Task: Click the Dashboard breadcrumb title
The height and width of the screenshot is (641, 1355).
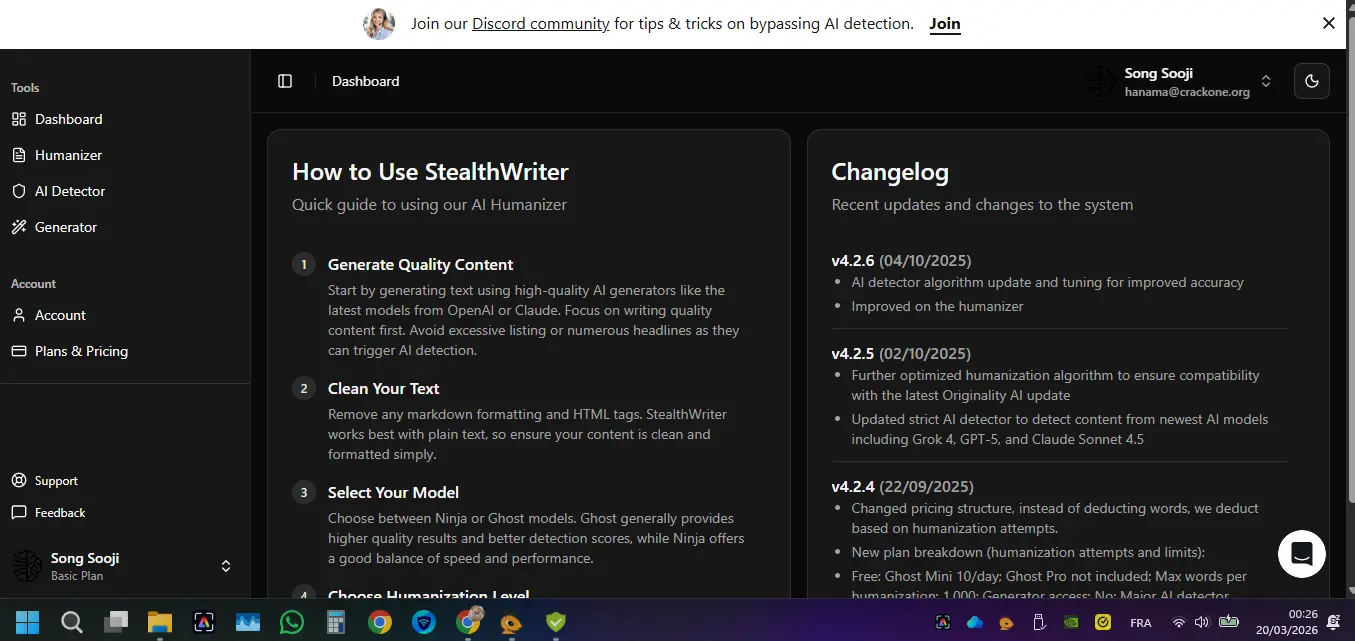Action: (x=365, y=81)
